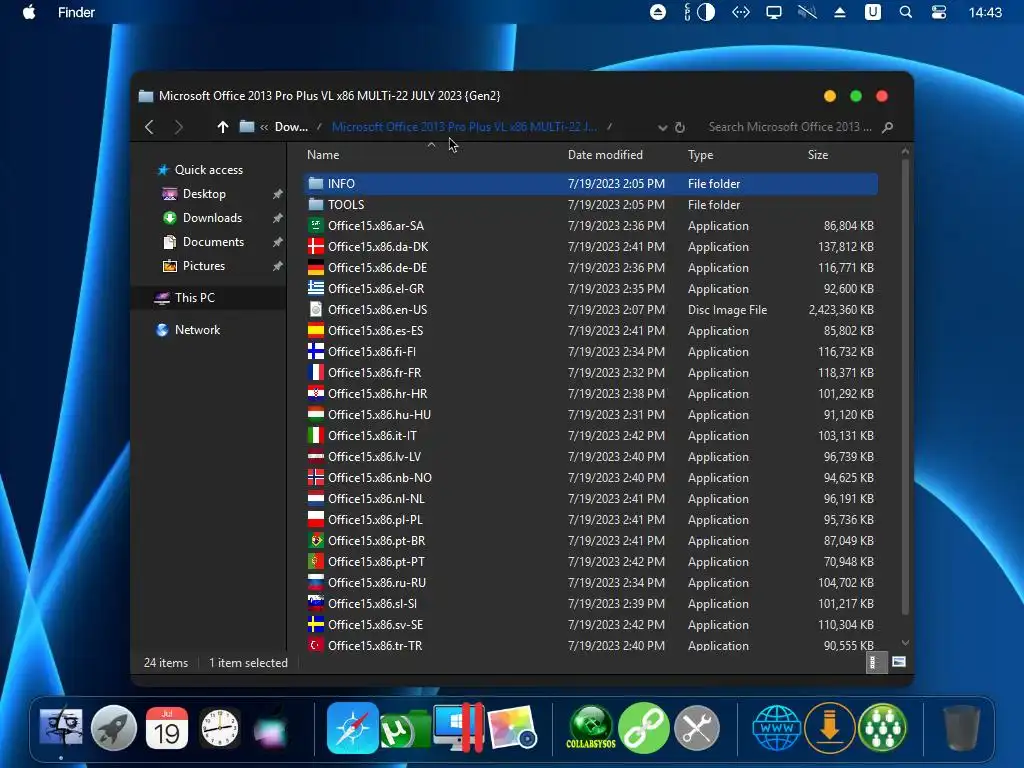Open the INFO folder icon
The image size is (1024, 768).
[x=316, y=184]
